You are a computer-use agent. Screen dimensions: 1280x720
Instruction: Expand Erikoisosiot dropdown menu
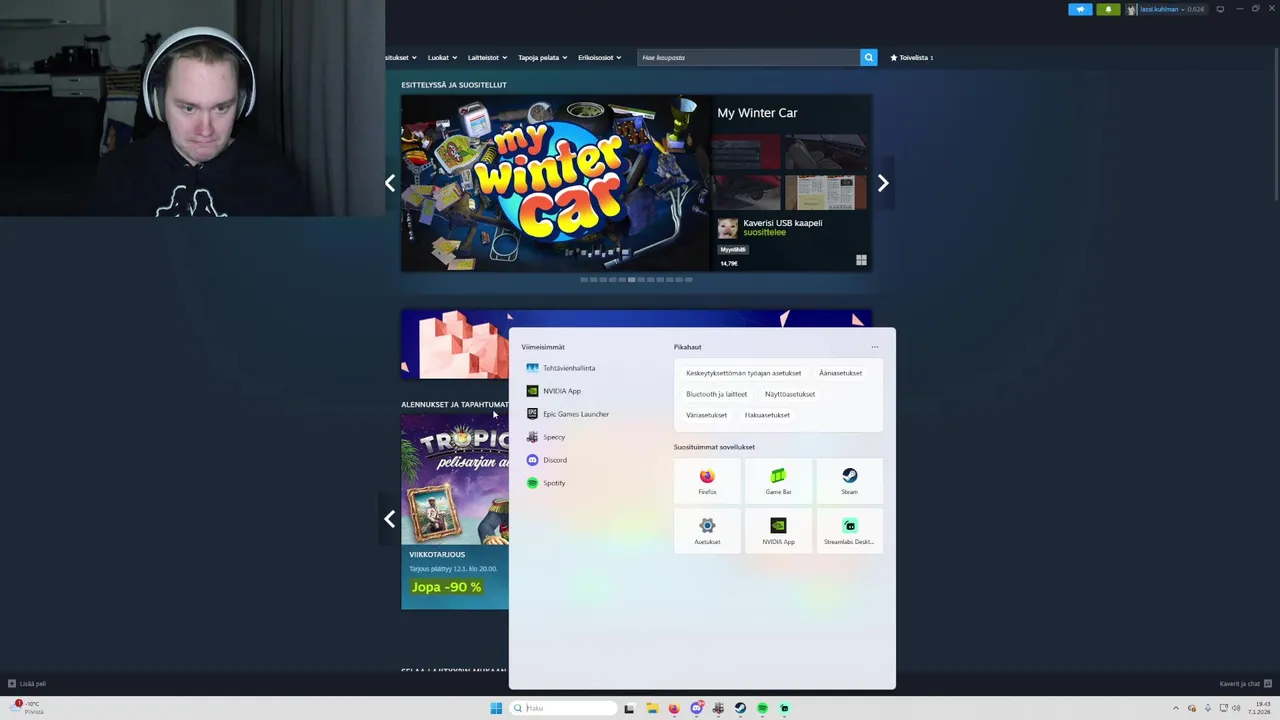coord(599,57)
